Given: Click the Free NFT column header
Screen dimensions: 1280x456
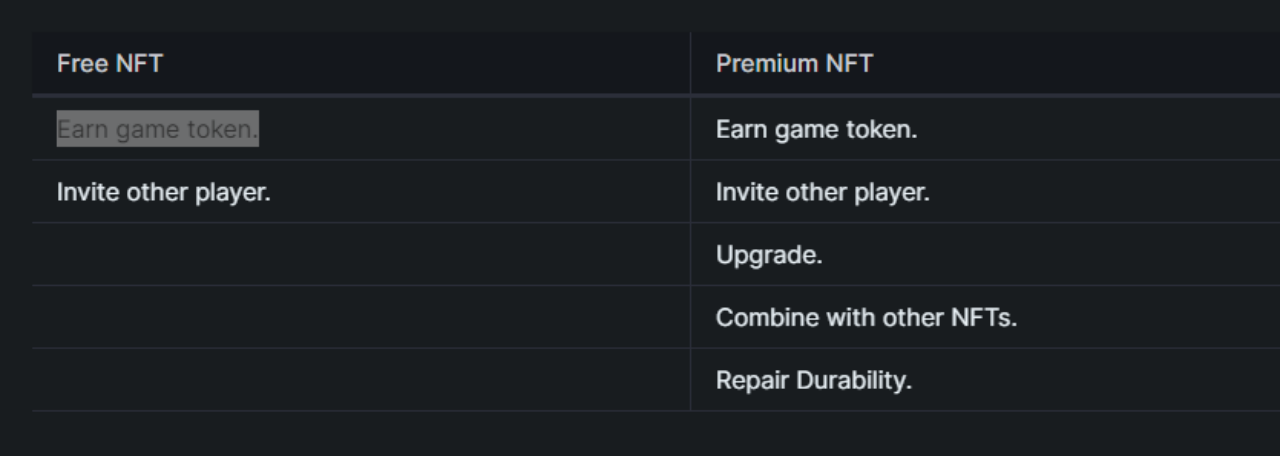Looking at the screenshot, I should [110, 64].
